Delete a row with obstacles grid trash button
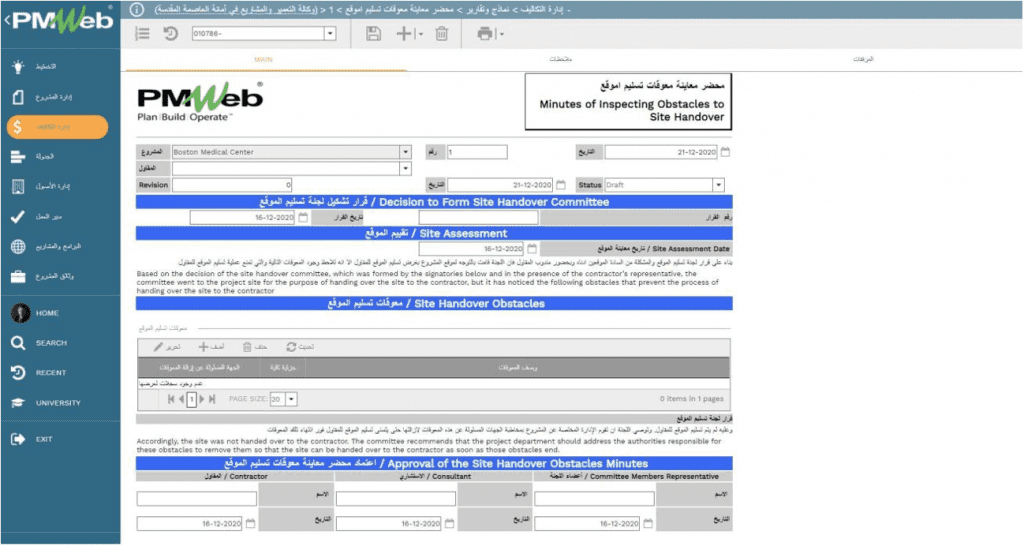Viewport: 1024px width, 546px height. click(255, 347)
